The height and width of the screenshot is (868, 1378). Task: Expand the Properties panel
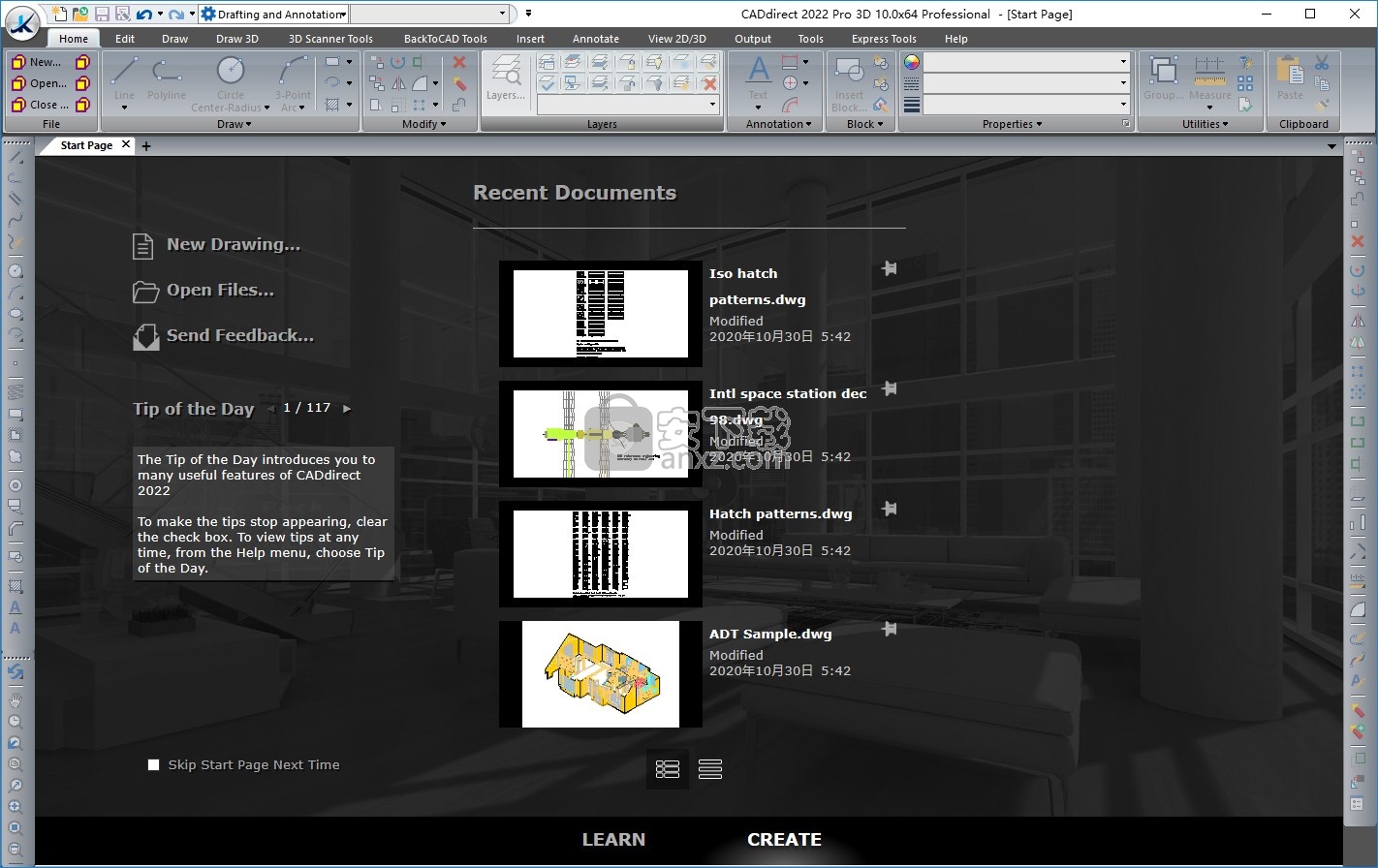point(1013,124)
